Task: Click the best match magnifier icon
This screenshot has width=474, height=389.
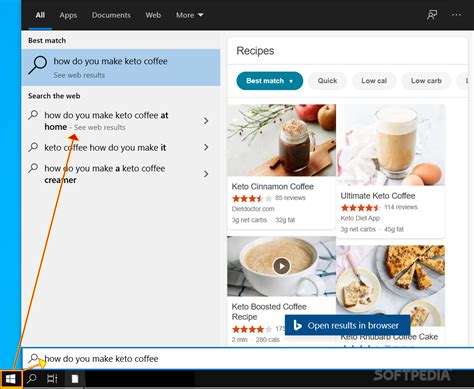Action: (37, 65)
